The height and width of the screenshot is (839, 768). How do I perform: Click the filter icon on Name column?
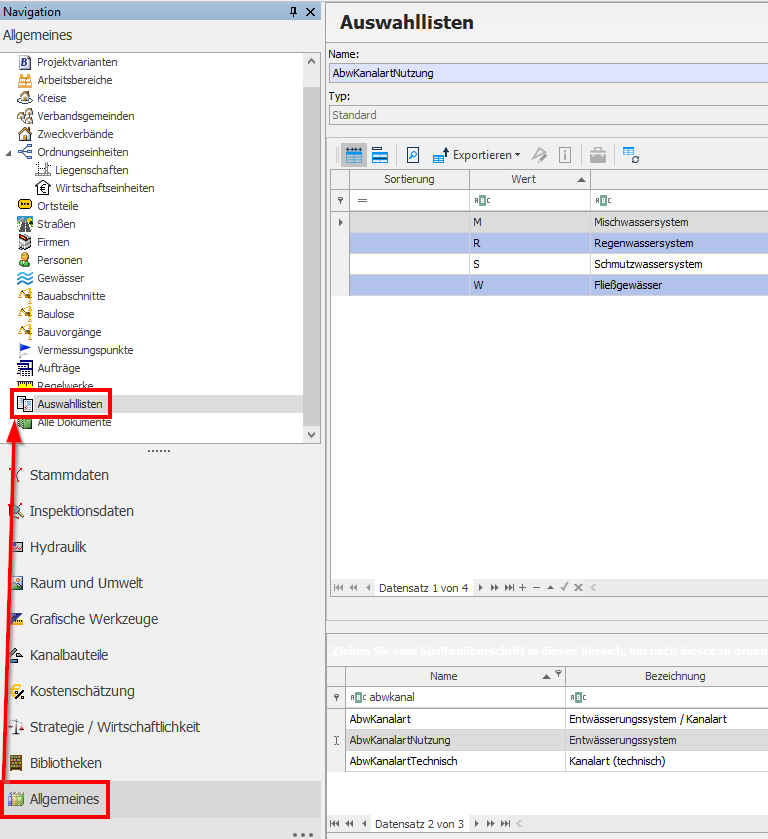(x=559, y=675)
